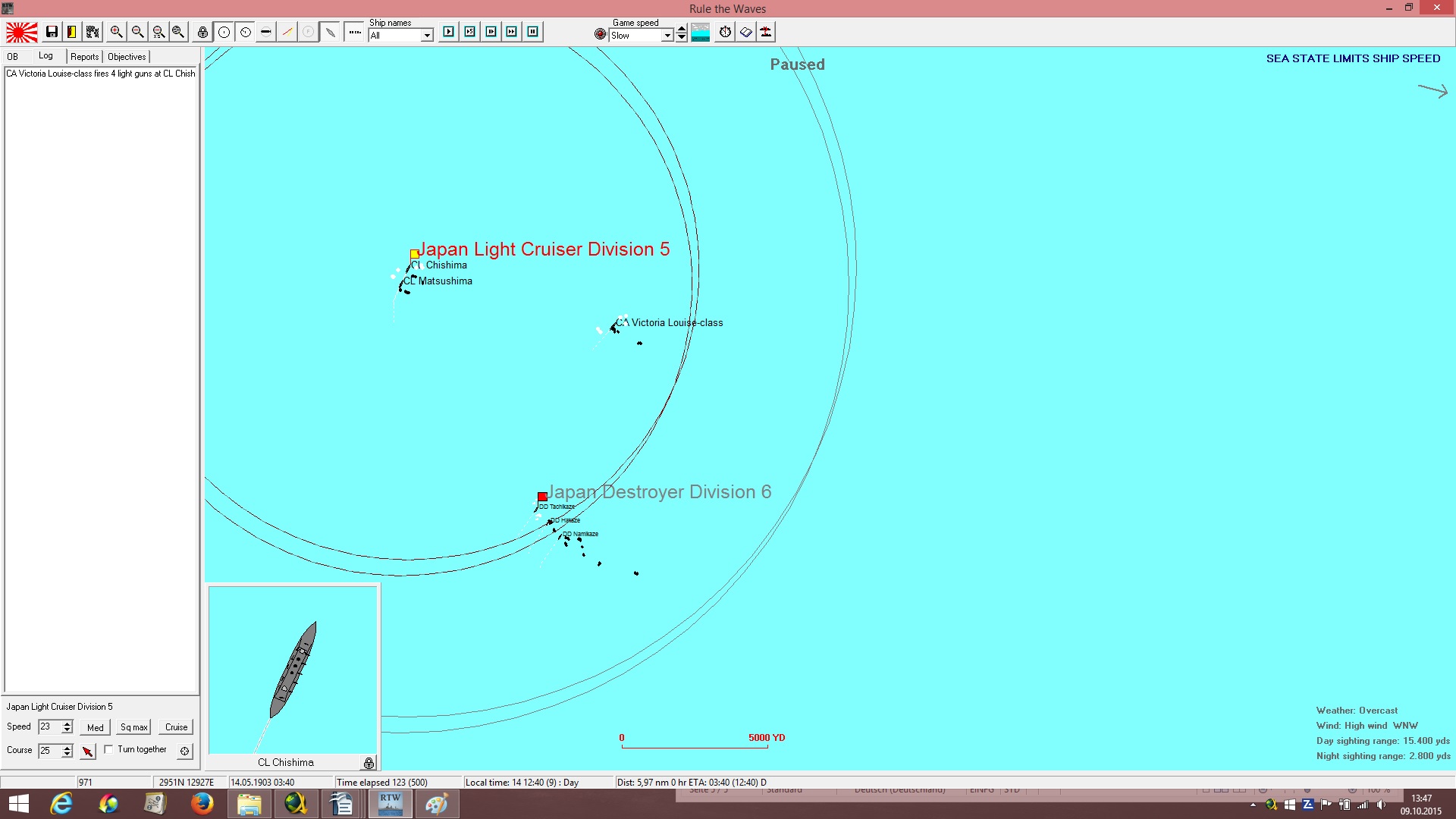Open the Reports tab
The image size is (1456, 819).
(x=85, y=57)
